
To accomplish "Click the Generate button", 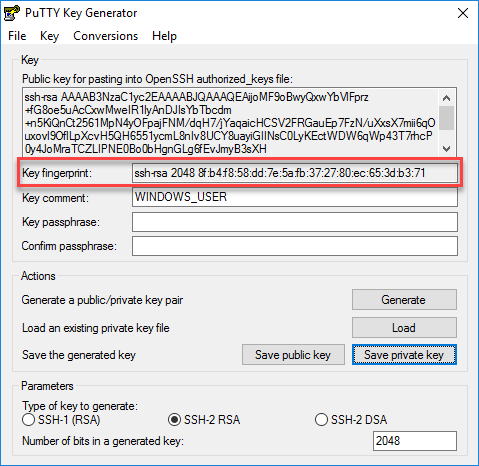I will click(x=404, y=300).
